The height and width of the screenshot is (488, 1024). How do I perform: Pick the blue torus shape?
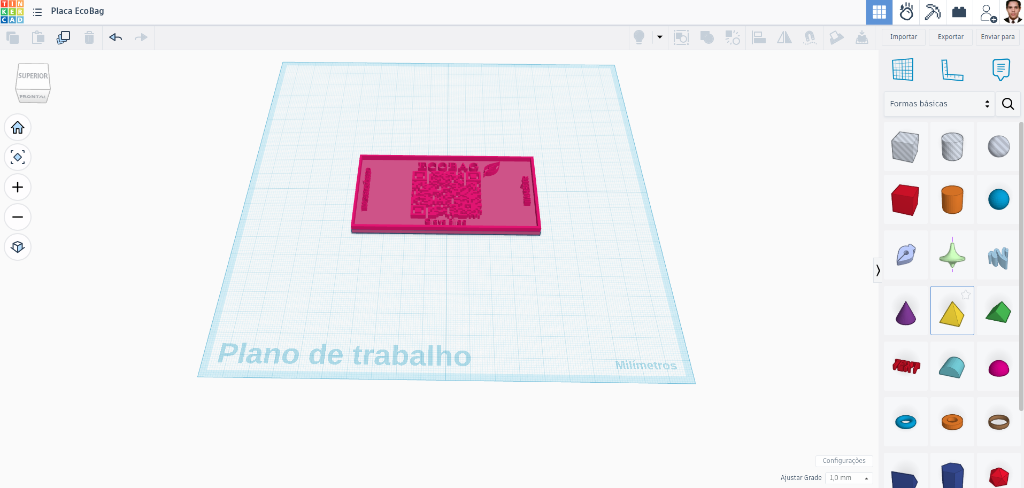pos(905,422)
